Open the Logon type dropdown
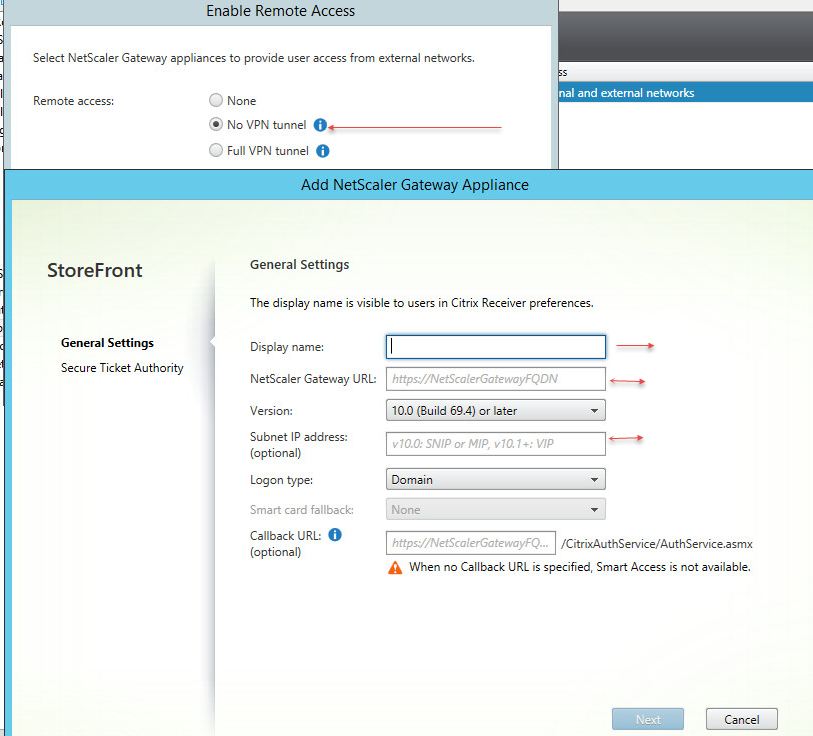Image resolution: width=813 pixels, height=736 pixels. pyautogui.click(x=496, y=479)
